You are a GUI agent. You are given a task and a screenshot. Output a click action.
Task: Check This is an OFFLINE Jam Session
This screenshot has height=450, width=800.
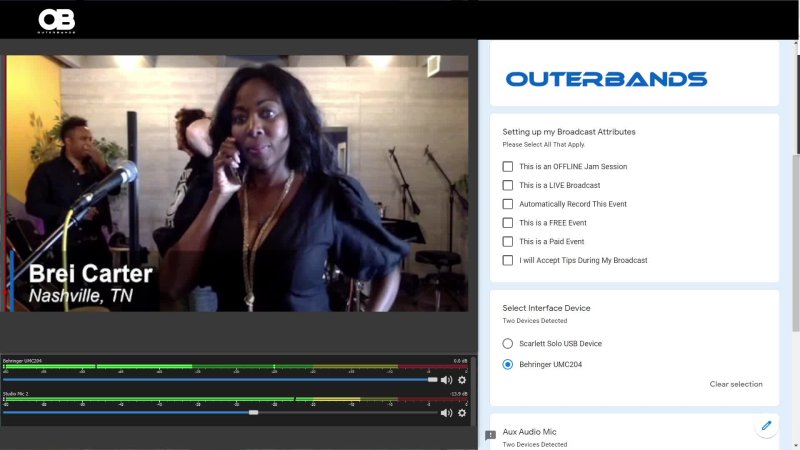(508, 166)
